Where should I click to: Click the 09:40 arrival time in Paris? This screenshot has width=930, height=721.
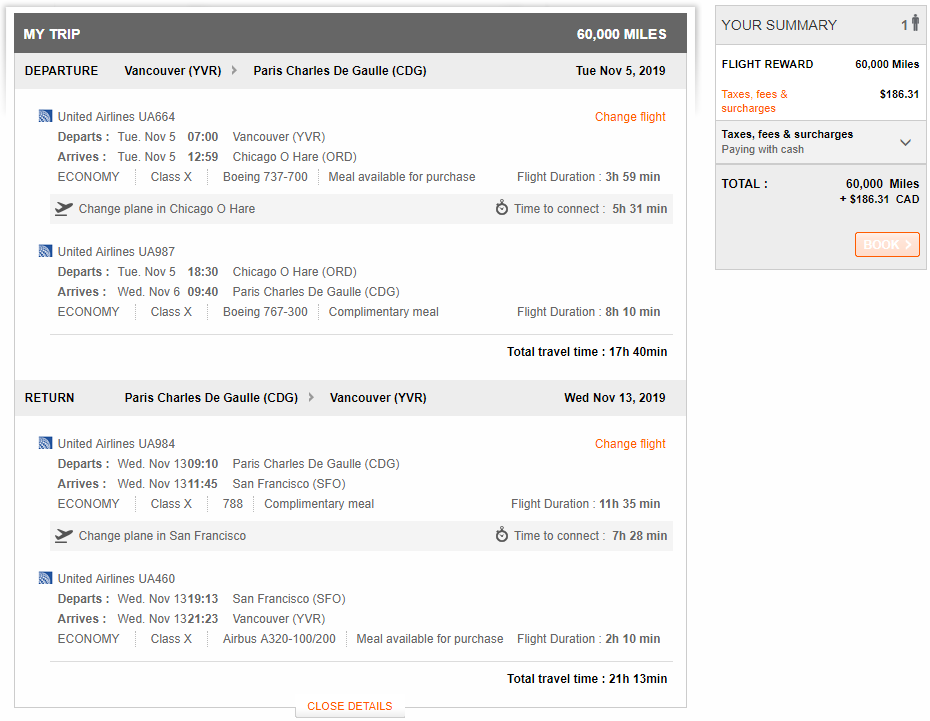pyautogui.click(x=203, y=292)
